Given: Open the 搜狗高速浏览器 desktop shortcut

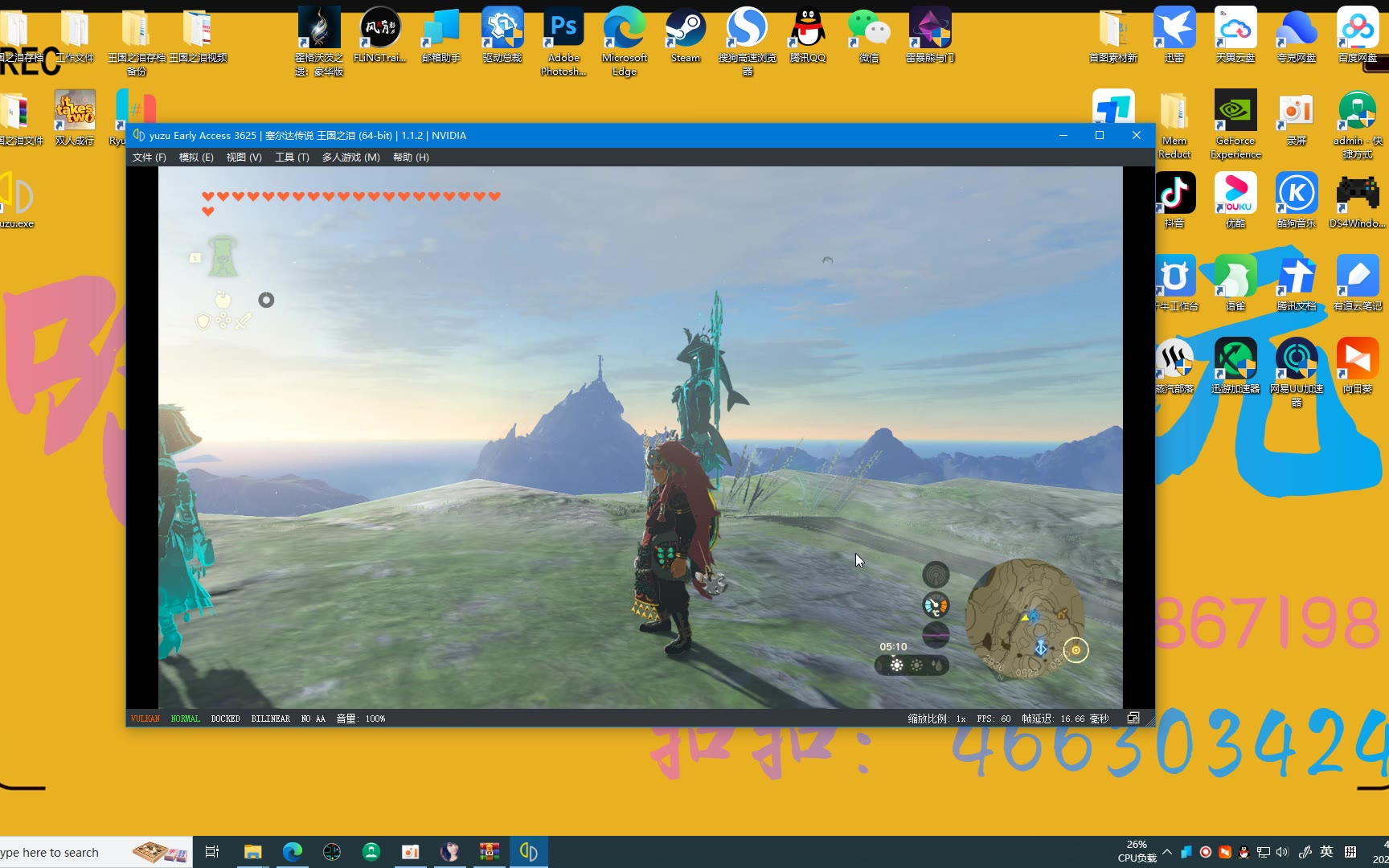Looking at the screenshot, I should pyautogui.click(x=747, y=41).
